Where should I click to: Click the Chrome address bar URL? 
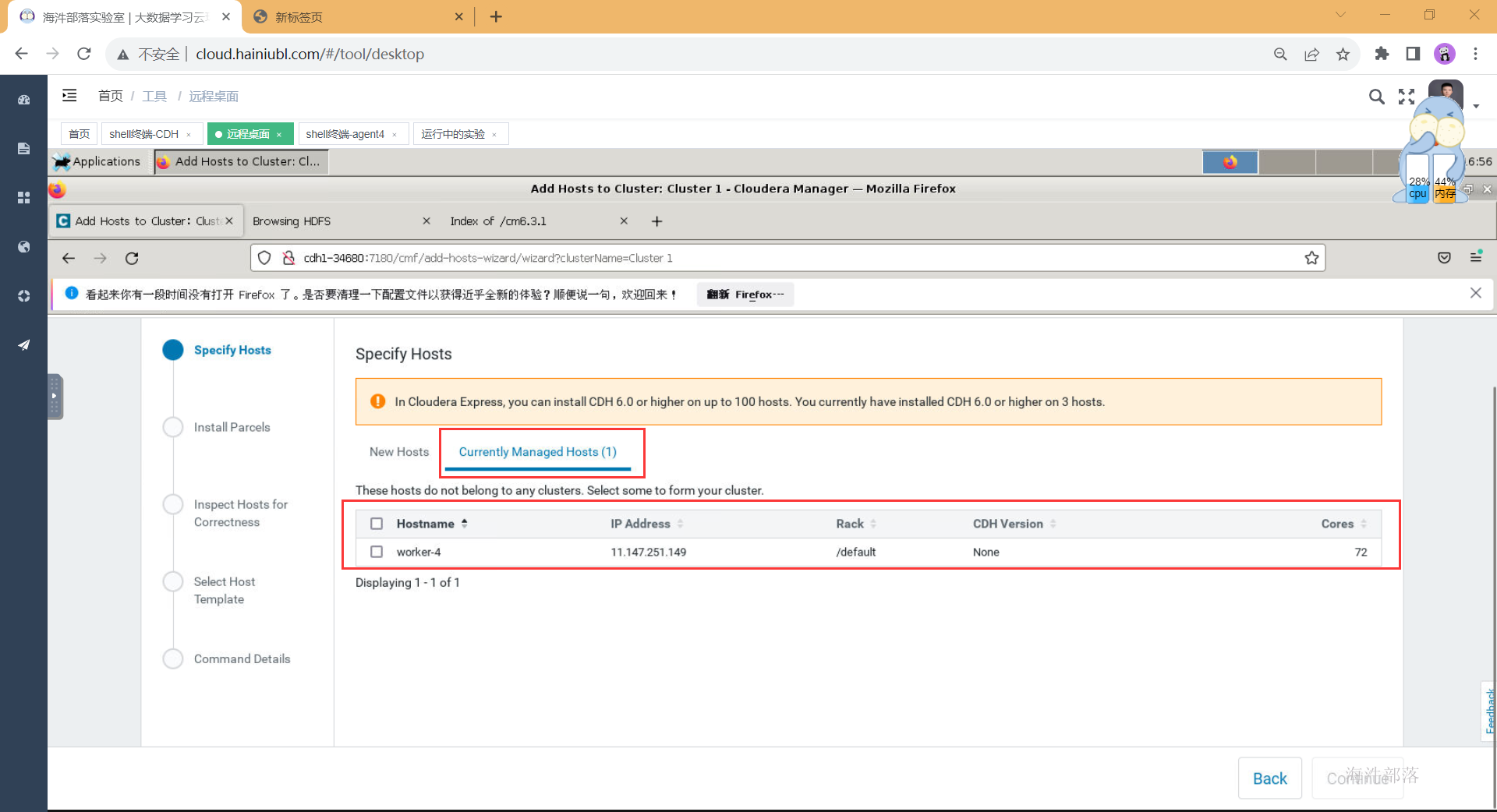point(310,54)
